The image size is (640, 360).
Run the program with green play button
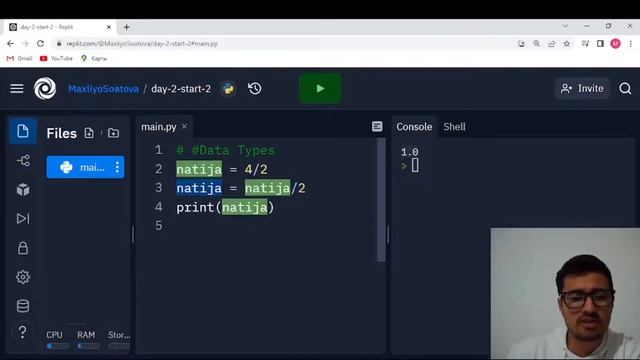tap(320, 88)
